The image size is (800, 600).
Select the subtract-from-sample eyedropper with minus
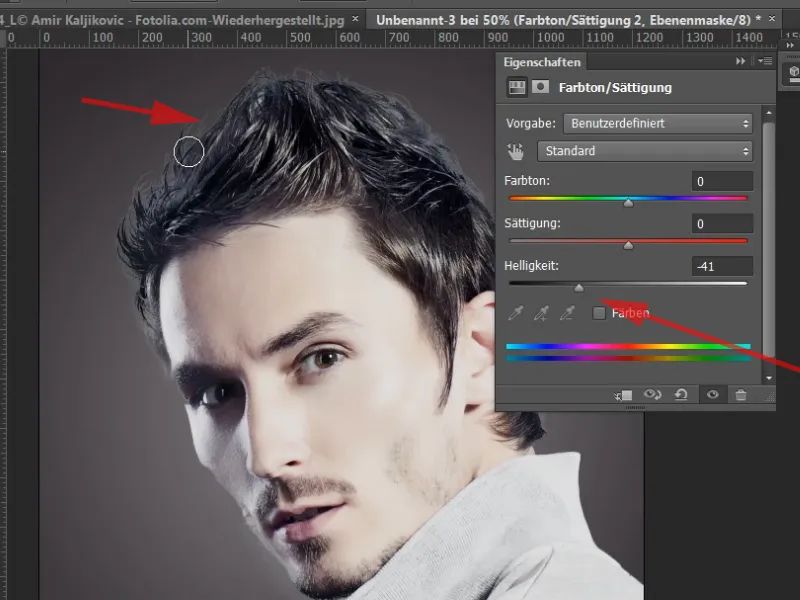[567, 313]
